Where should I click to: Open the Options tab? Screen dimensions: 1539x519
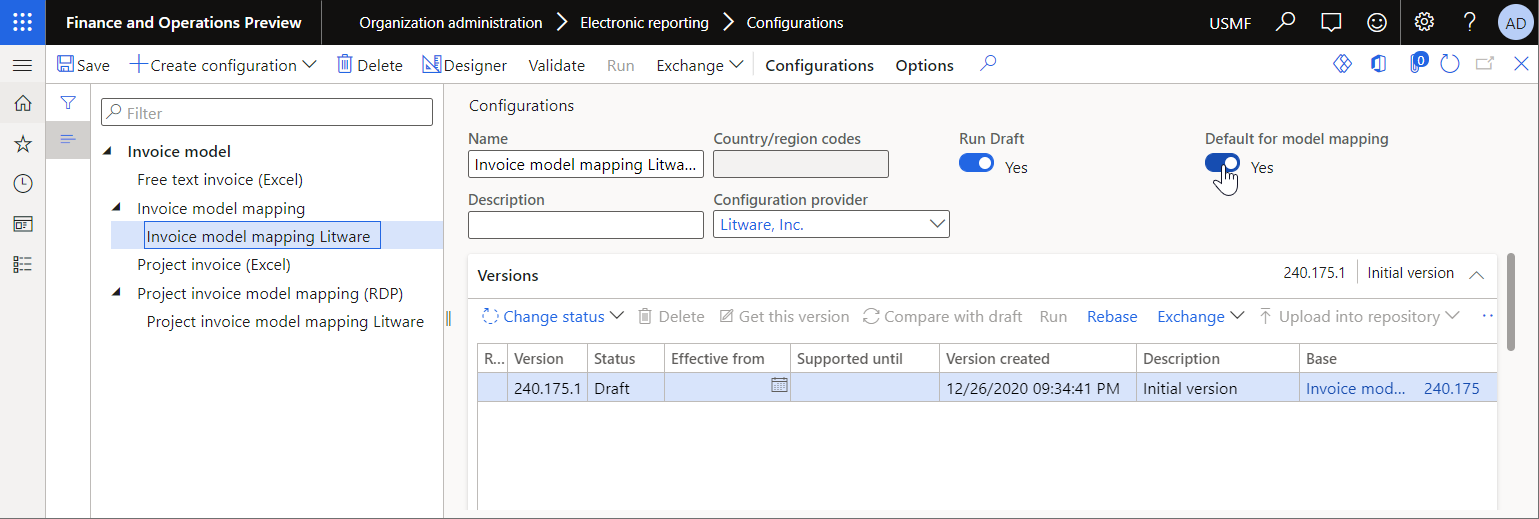coord(924,65)
